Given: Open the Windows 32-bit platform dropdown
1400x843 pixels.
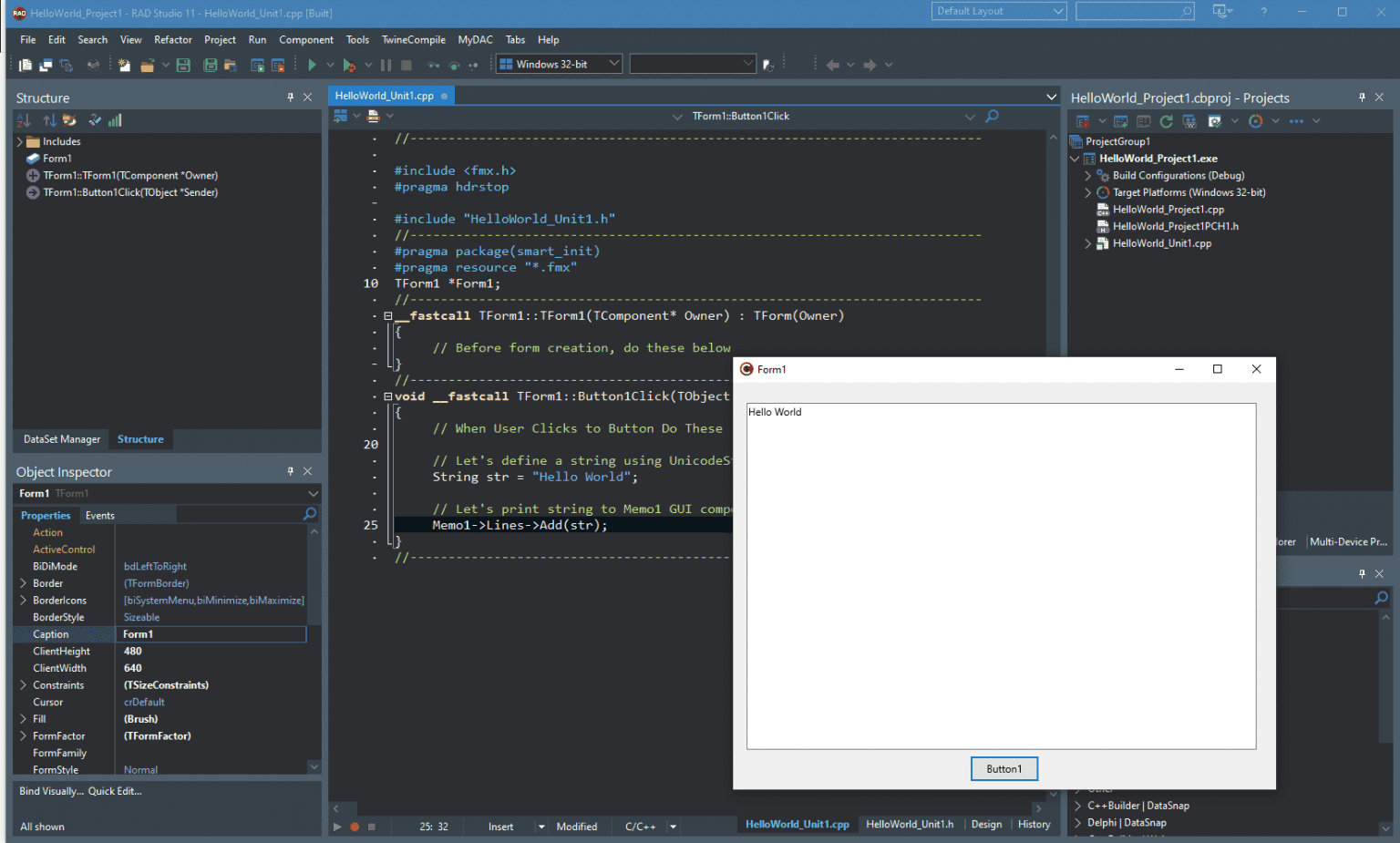Looking at the screenshot, I should point(614,64).
